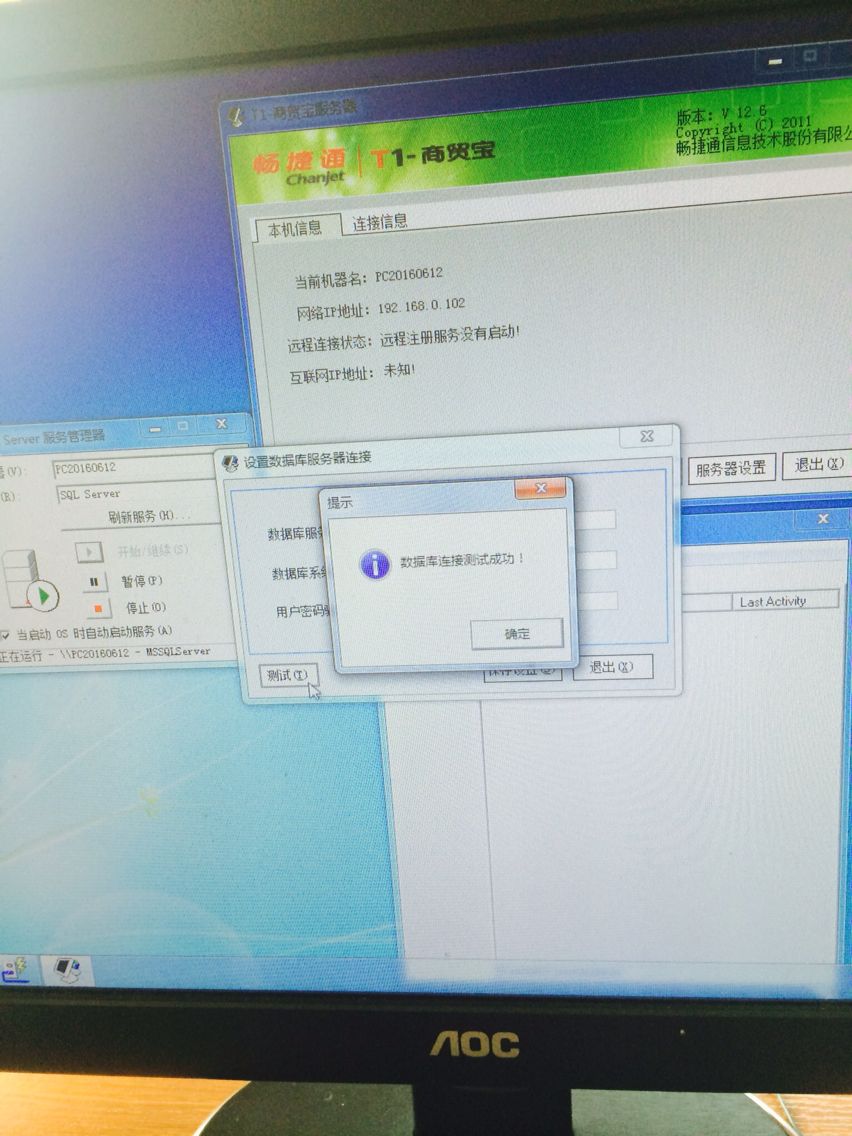Click 确定 in the 提示 dialog
852x1136 pixels.
click(517, 634)
